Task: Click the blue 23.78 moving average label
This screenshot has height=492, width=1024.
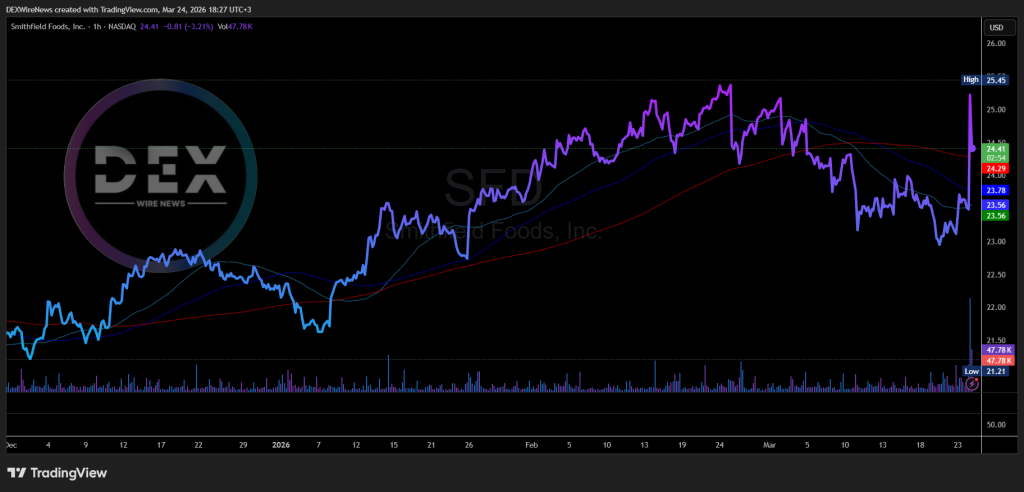Action: pos(997,190)
